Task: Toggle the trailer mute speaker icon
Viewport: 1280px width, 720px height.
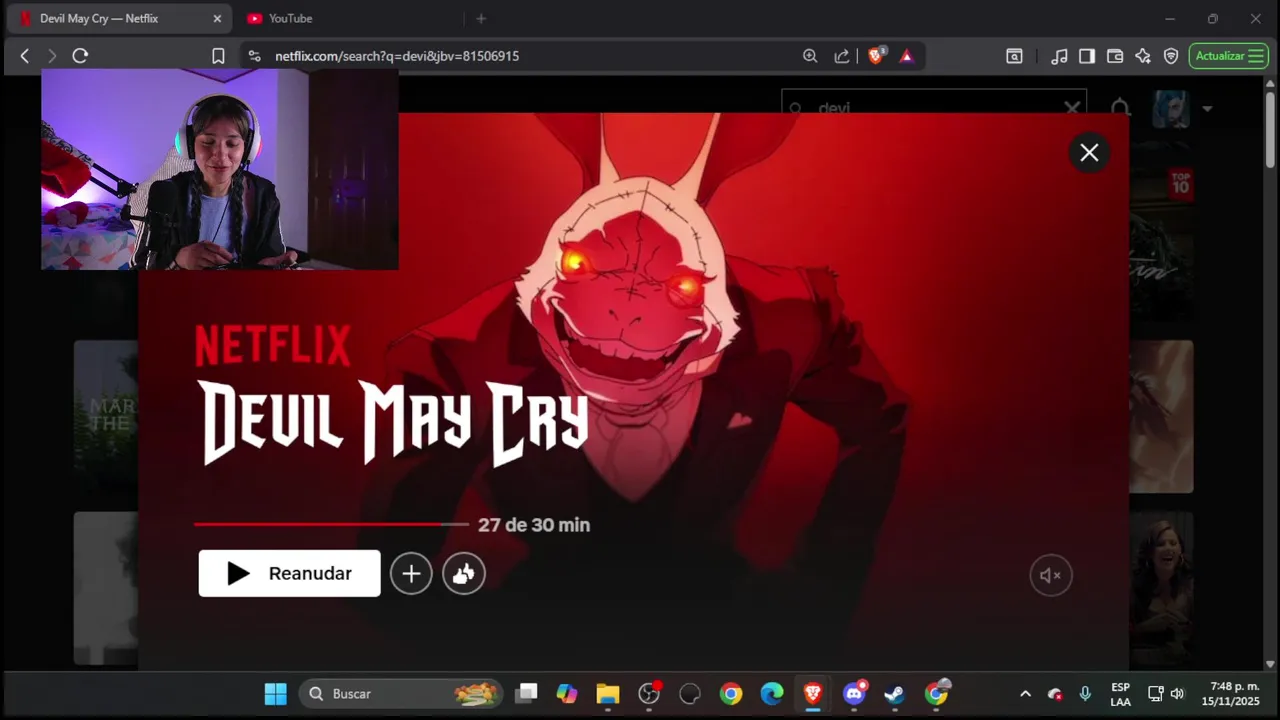Action: [x=1050, y=575]
